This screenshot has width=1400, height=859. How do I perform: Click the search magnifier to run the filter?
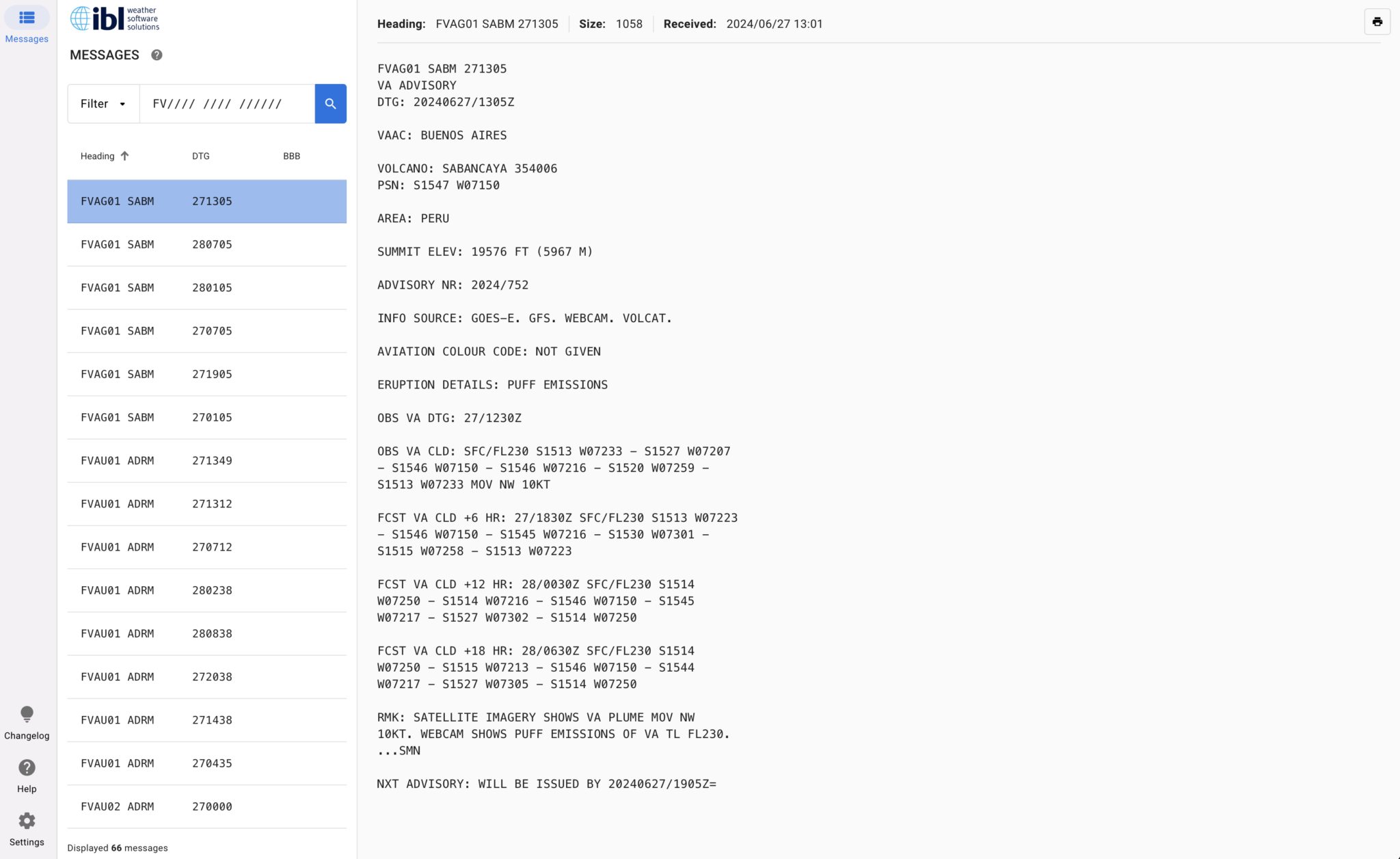pyautogui.click(x=330, y=103)
